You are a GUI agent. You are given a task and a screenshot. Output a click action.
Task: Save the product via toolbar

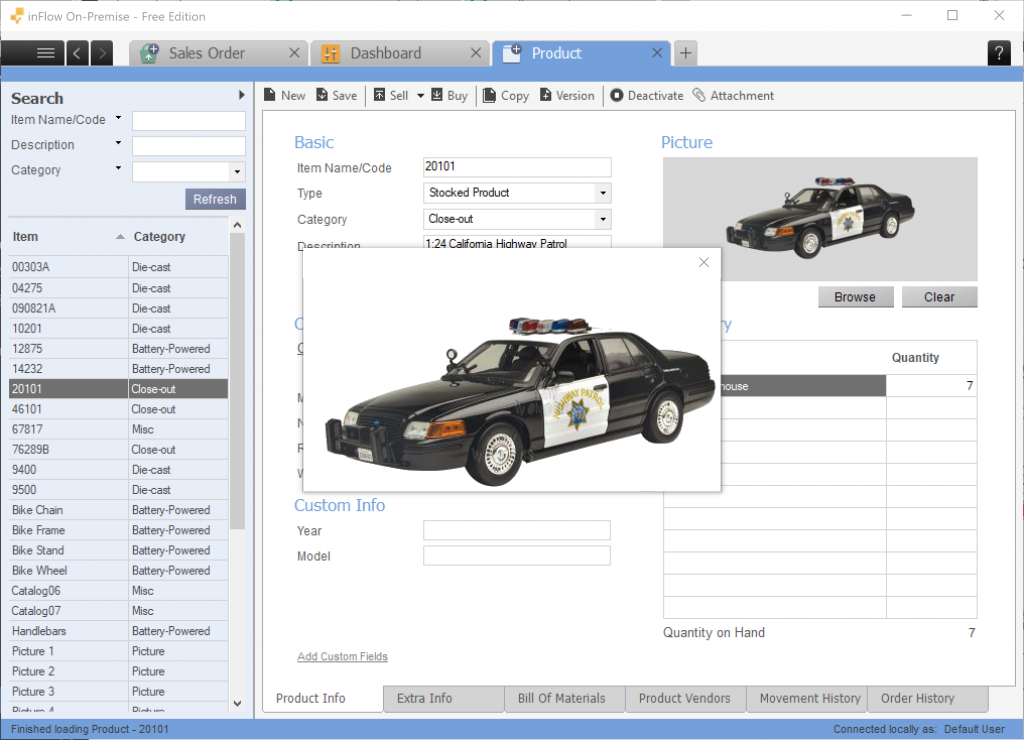pos(336,95)
